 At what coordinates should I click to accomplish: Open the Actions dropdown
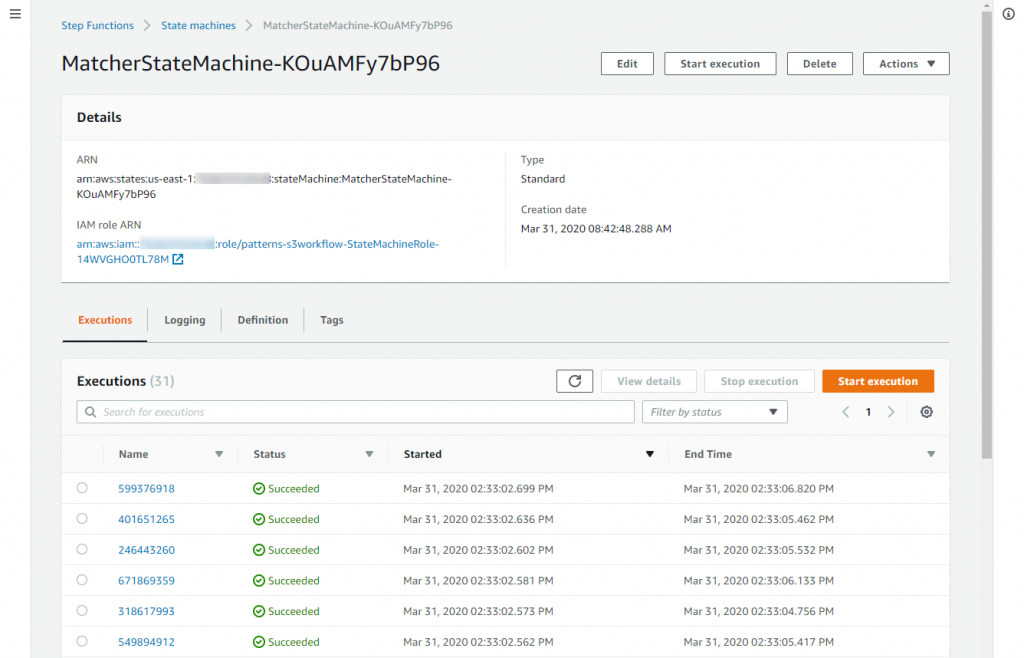coord(906,63)
